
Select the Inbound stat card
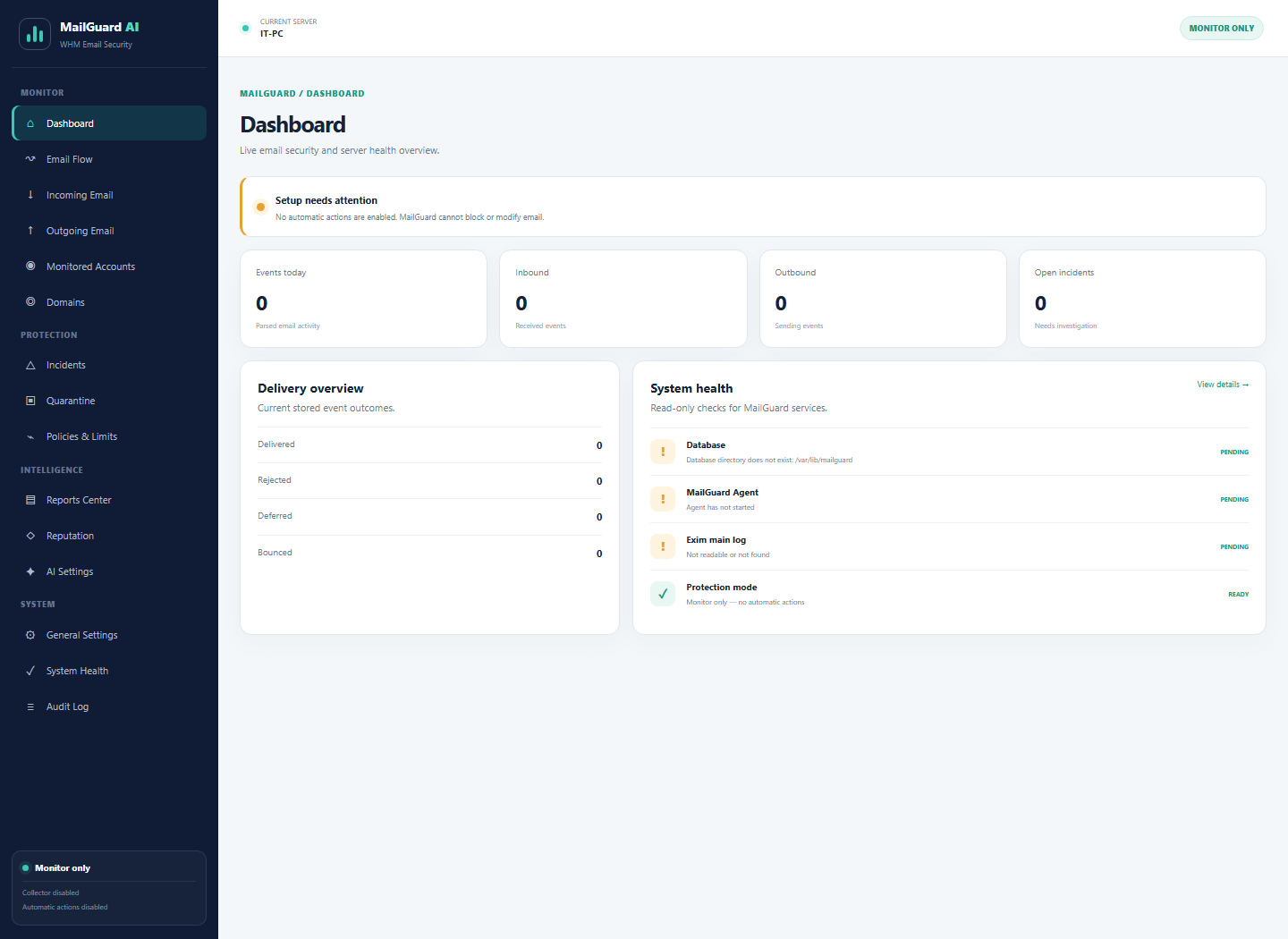click(623, 299)
